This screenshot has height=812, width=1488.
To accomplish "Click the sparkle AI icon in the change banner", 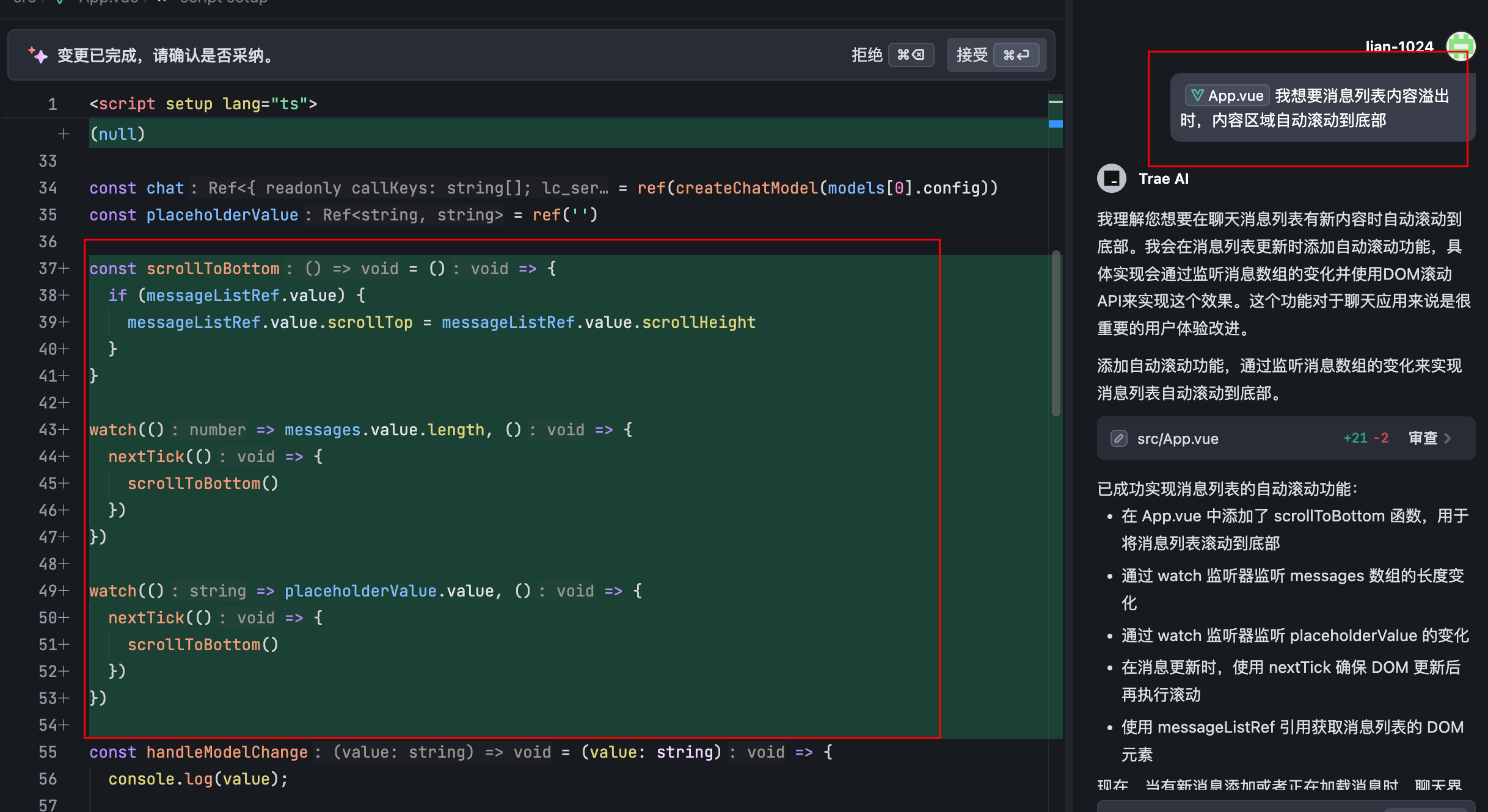I will click(38, 55).
